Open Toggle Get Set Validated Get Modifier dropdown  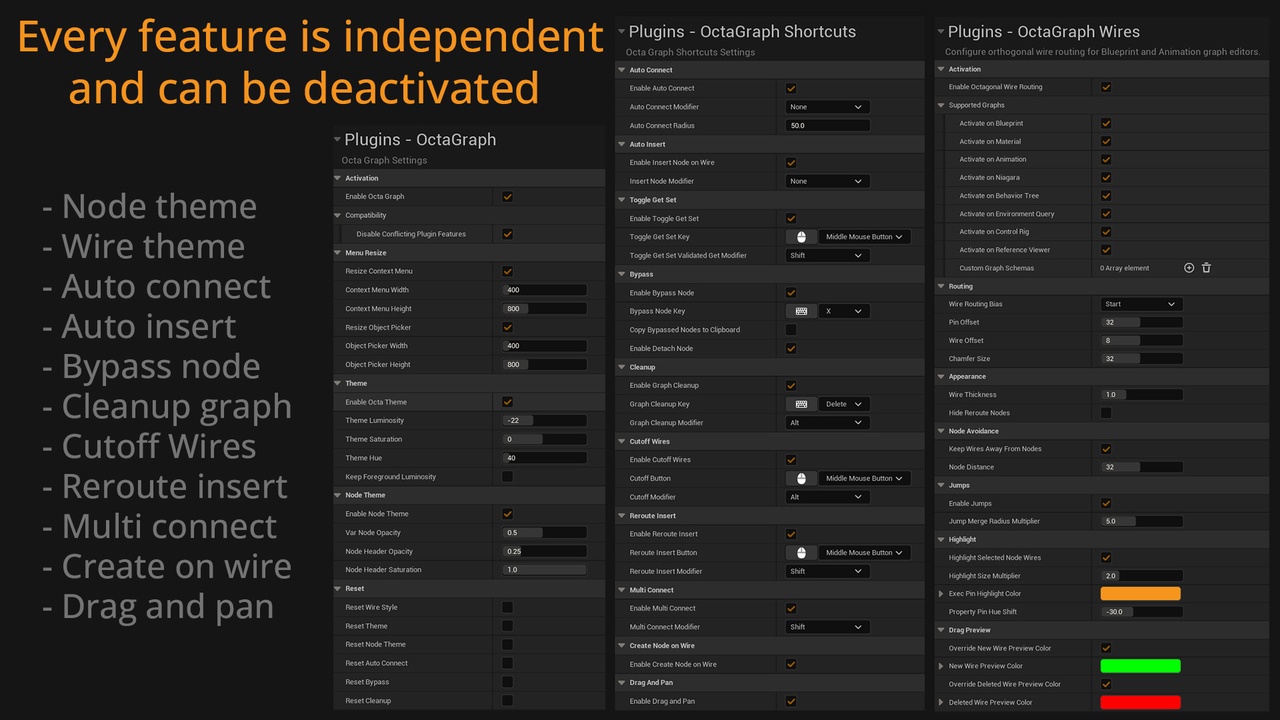pos(827,256)
